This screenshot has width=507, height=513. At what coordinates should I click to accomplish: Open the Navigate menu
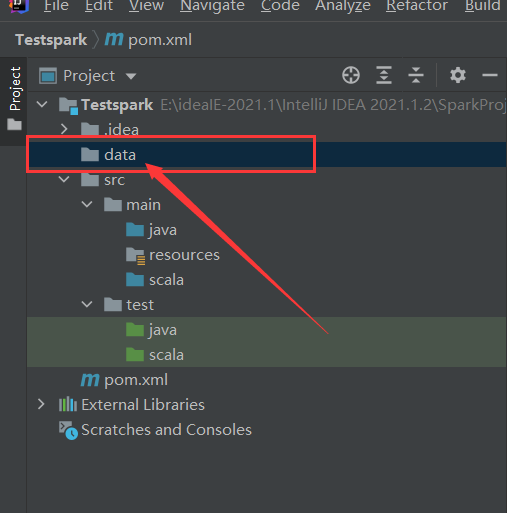coord(212,6)
